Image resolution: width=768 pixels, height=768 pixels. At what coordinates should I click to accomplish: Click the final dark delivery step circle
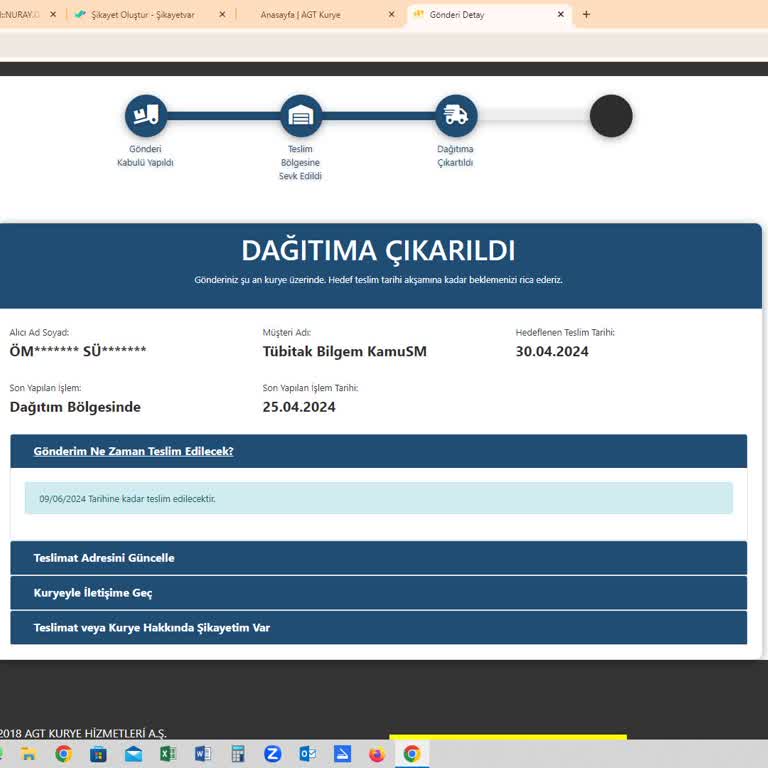point(611,116)
